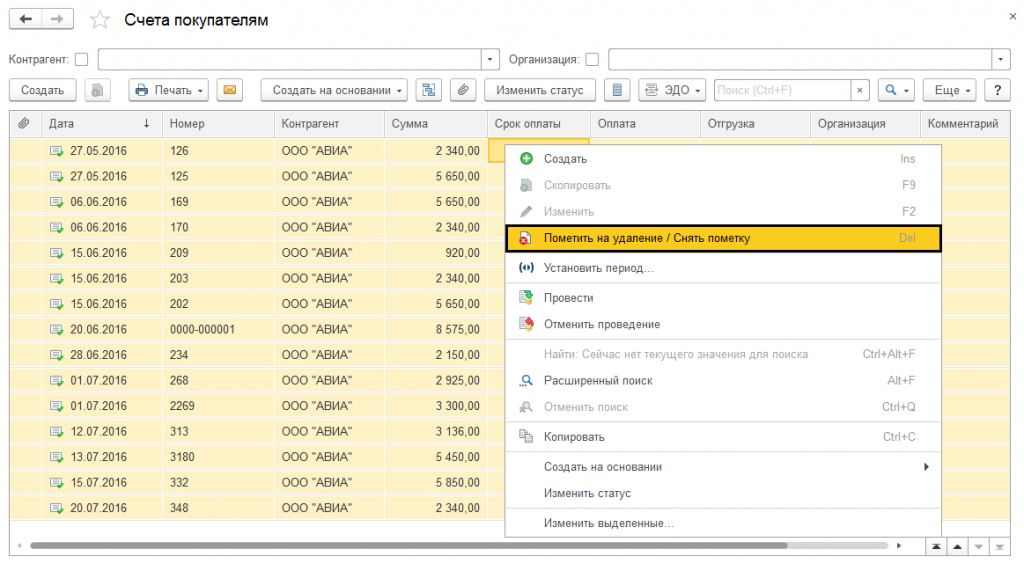The width and height of the screenshot is (1024, 564).
Task: Enable the Контрагент filter checkbox
Action: (82, 59)
